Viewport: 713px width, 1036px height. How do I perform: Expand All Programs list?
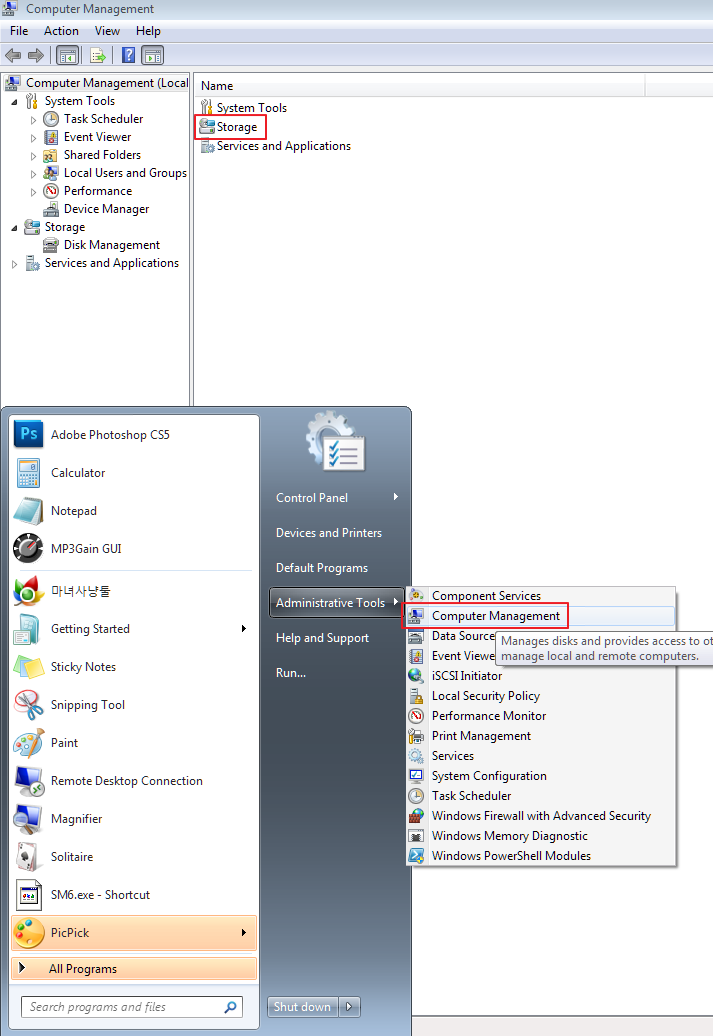tap(134, 969)
